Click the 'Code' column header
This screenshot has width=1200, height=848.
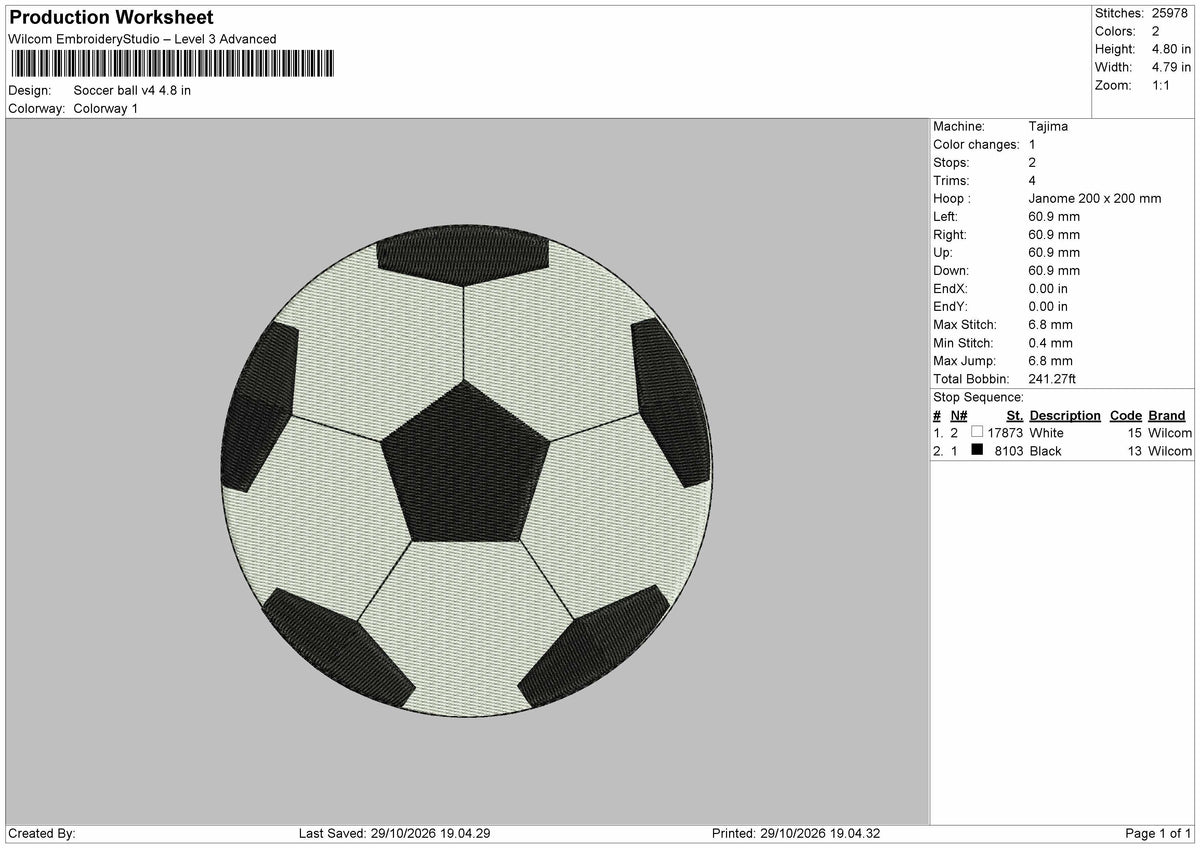pyautogui.click(x=1126, y=415)
